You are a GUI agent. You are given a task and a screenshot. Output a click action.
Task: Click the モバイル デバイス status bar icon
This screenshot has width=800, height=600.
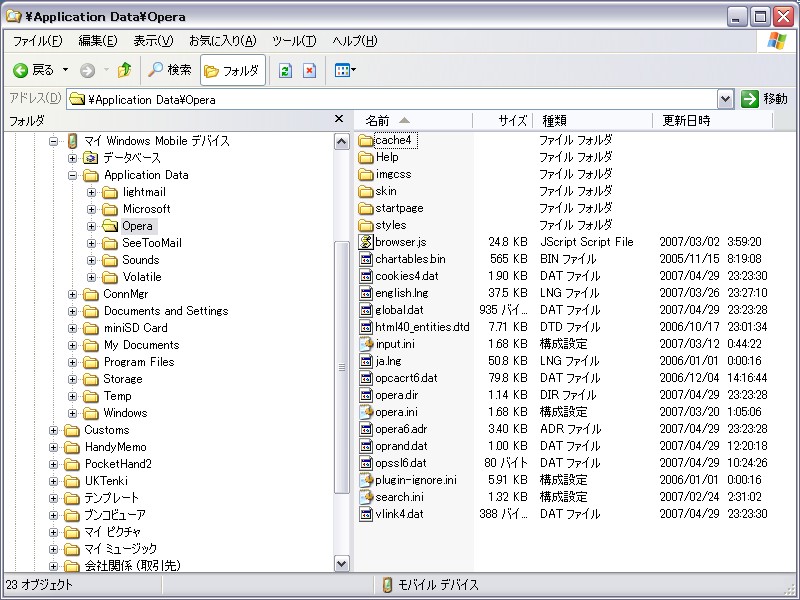click(387, 585)
